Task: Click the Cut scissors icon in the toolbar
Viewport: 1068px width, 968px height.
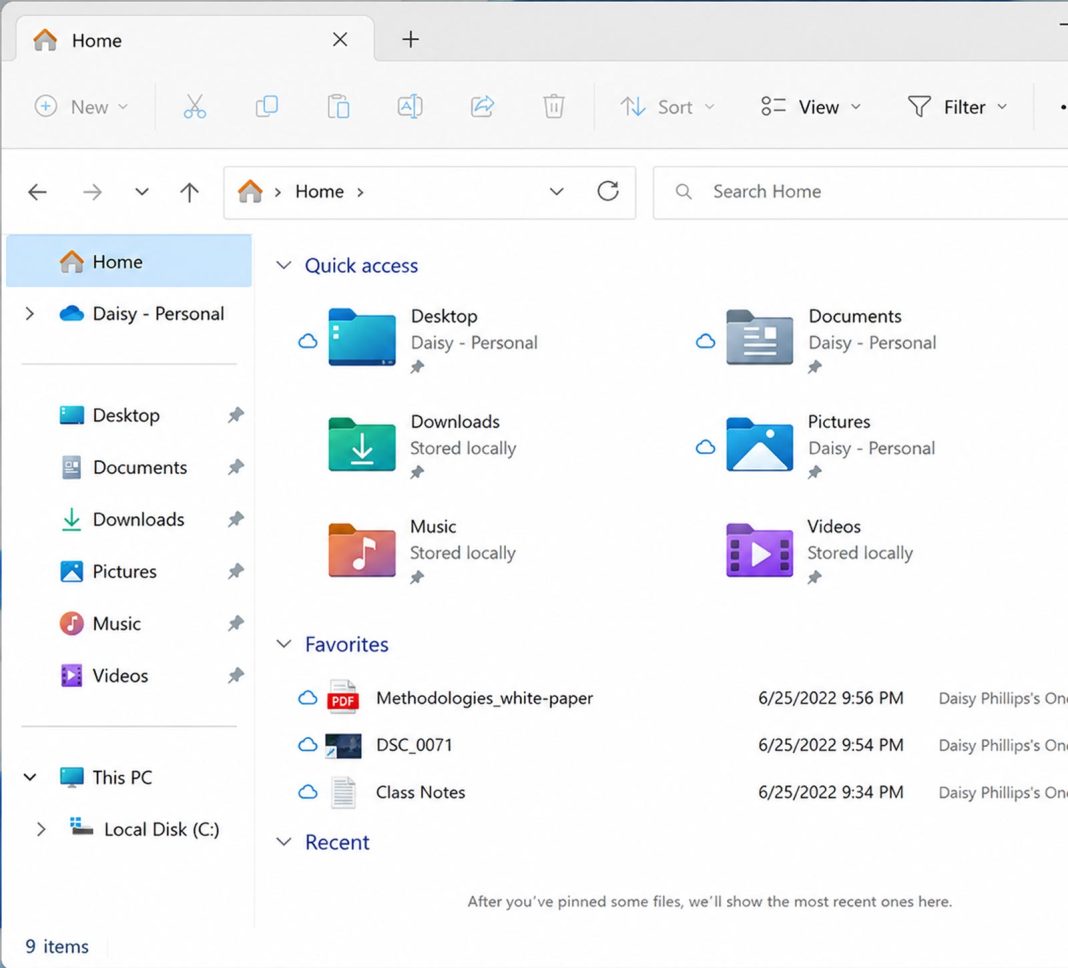Action: (195, 107)
